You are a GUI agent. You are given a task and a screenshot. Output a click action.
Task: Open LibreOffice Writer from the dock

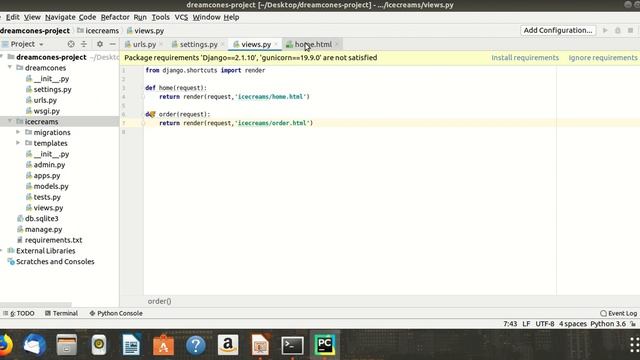pos(131,345)
